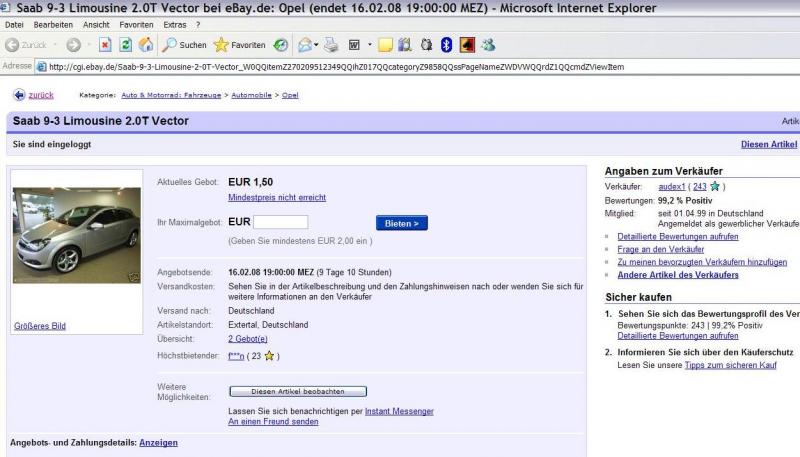
Task: Click the clock-like toolbar icon
Action: [x=426, y=45]
